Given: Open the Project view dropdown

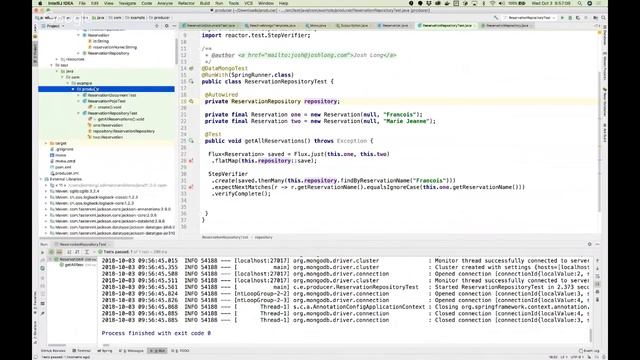Looking at the screenshot, I should coord(53,26).
